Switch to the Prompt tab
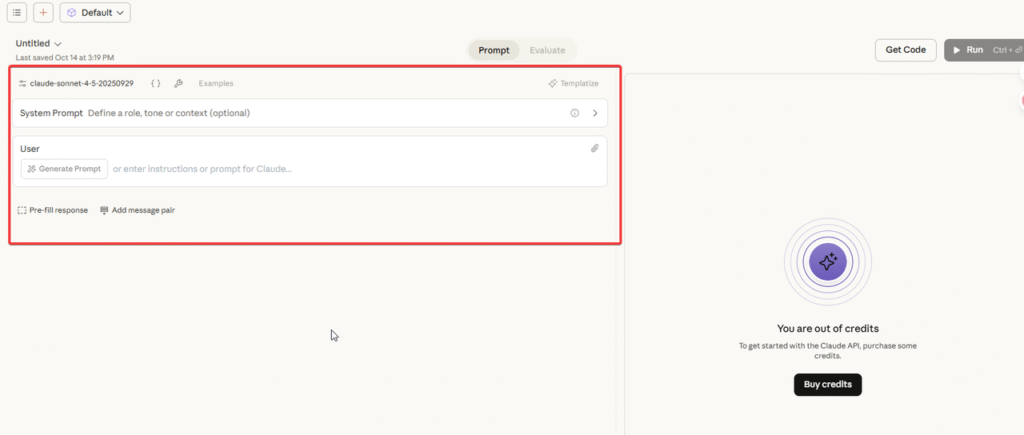Viewport: 1024px width, 435px height. click(x=494, y=50)
